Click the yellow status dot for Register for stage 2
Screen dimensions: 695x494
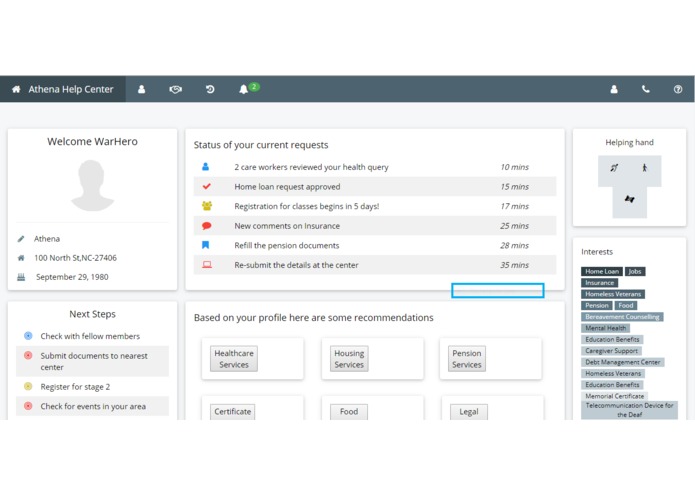pyautogui.click(x=28, y=386)
